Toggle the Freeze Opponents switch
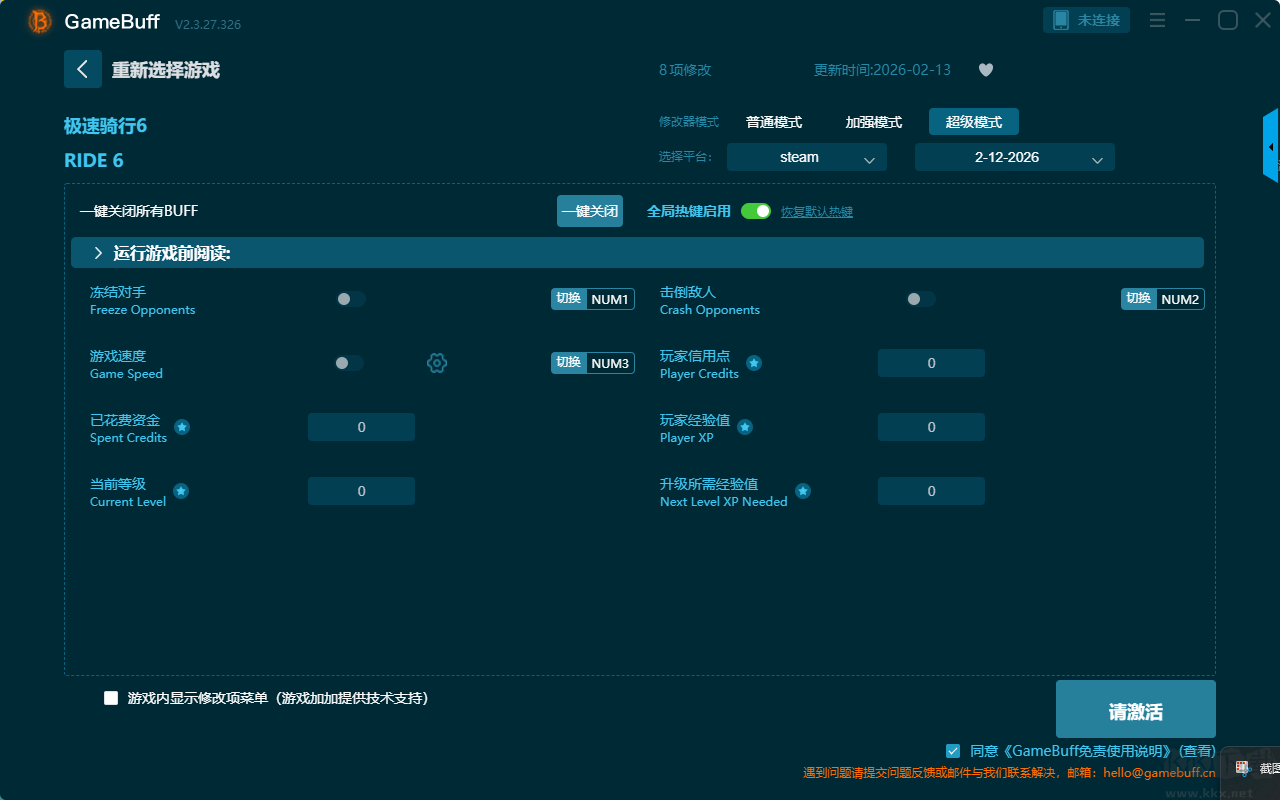The image size is (1280, 800). click(x=351, y=299)
